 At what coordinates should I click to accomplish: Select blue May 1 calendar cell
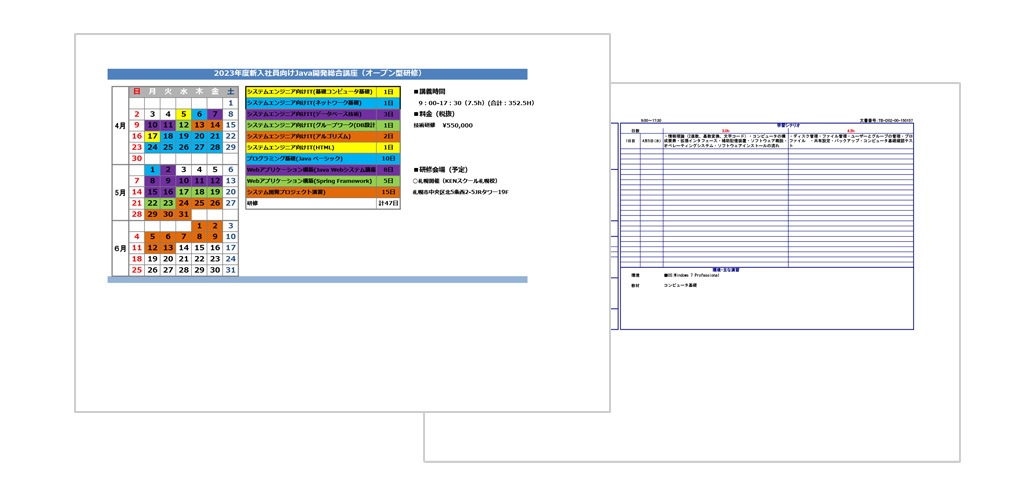pyautogui.click(x=152, y=170)
